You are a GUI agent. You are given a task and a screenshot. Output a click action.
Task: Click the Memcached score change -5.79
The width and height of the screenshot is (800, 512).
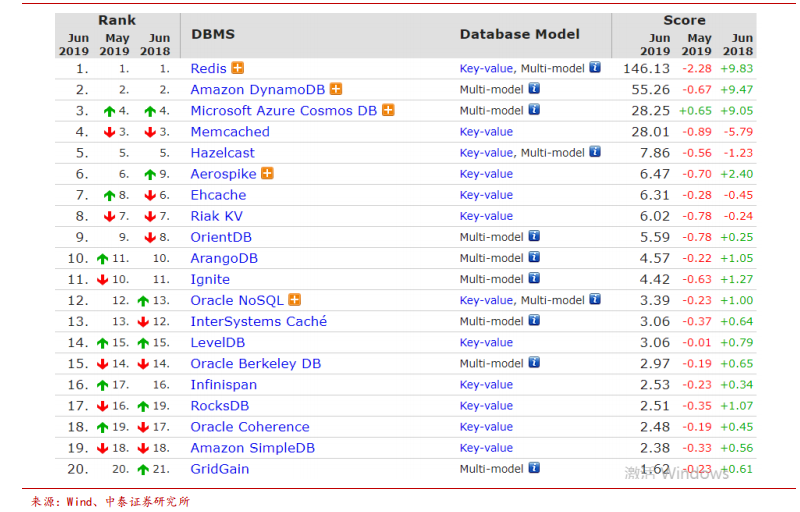pos(738,132)
